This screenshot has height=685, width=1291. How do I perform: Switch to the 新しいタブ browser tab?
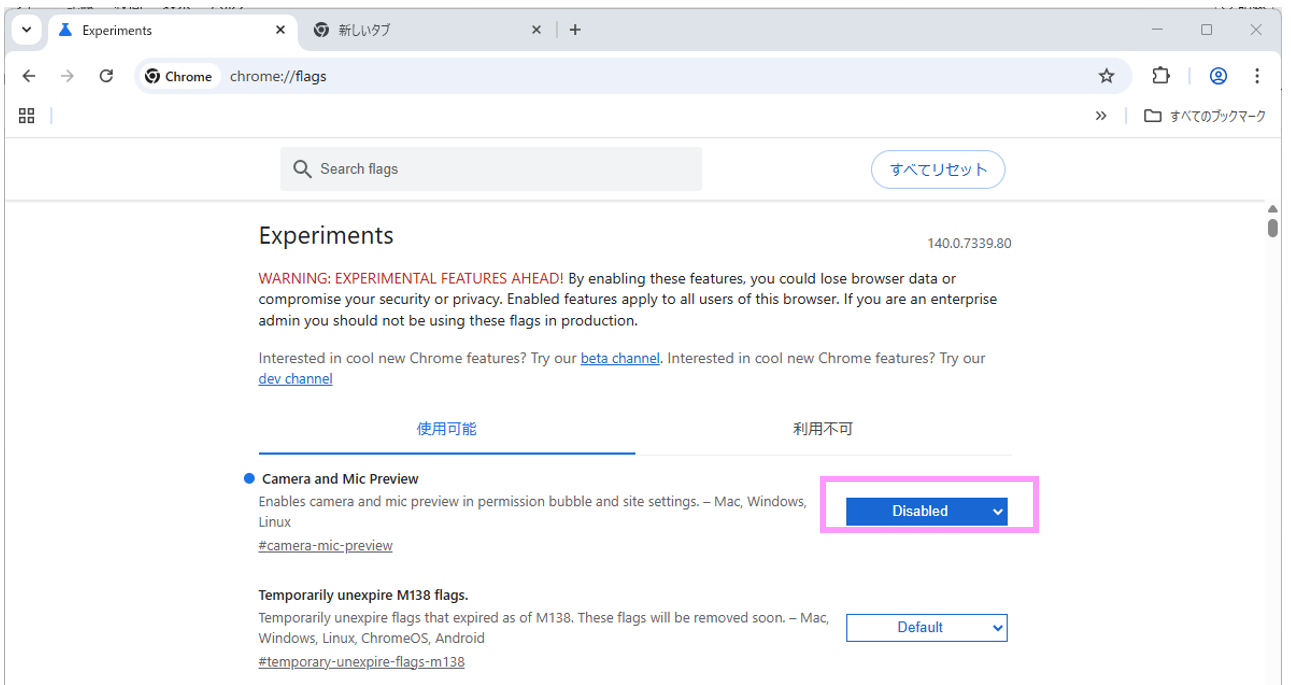click(x=420, y=30)
